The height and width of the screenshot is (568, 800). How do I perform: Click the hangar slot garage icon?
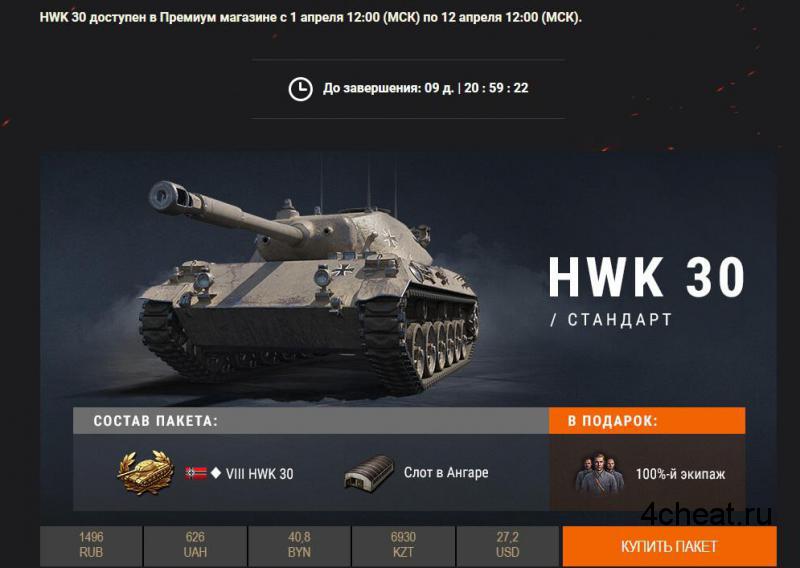coord(369,473)
